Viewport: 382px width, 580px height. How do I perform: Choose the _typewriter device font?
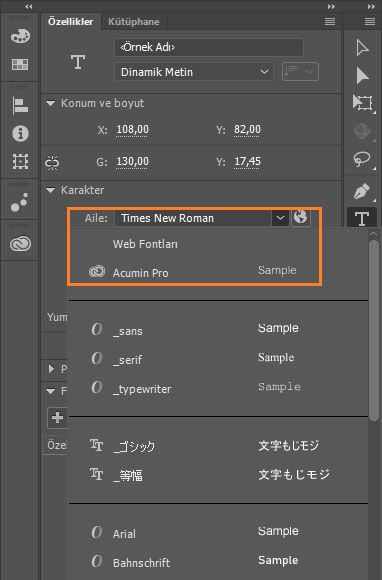point(218,388)
